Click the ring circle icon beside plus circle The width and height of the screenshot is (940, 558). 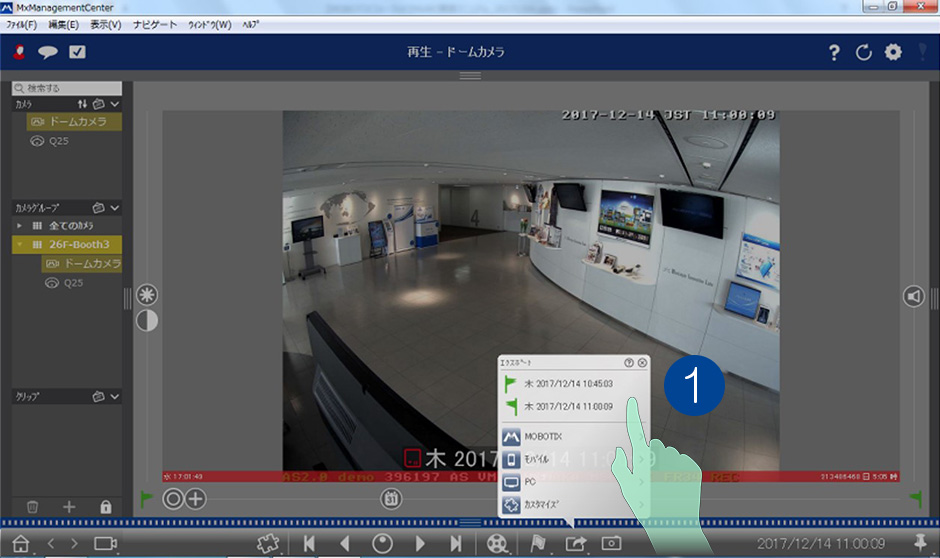tap(173, 499)
